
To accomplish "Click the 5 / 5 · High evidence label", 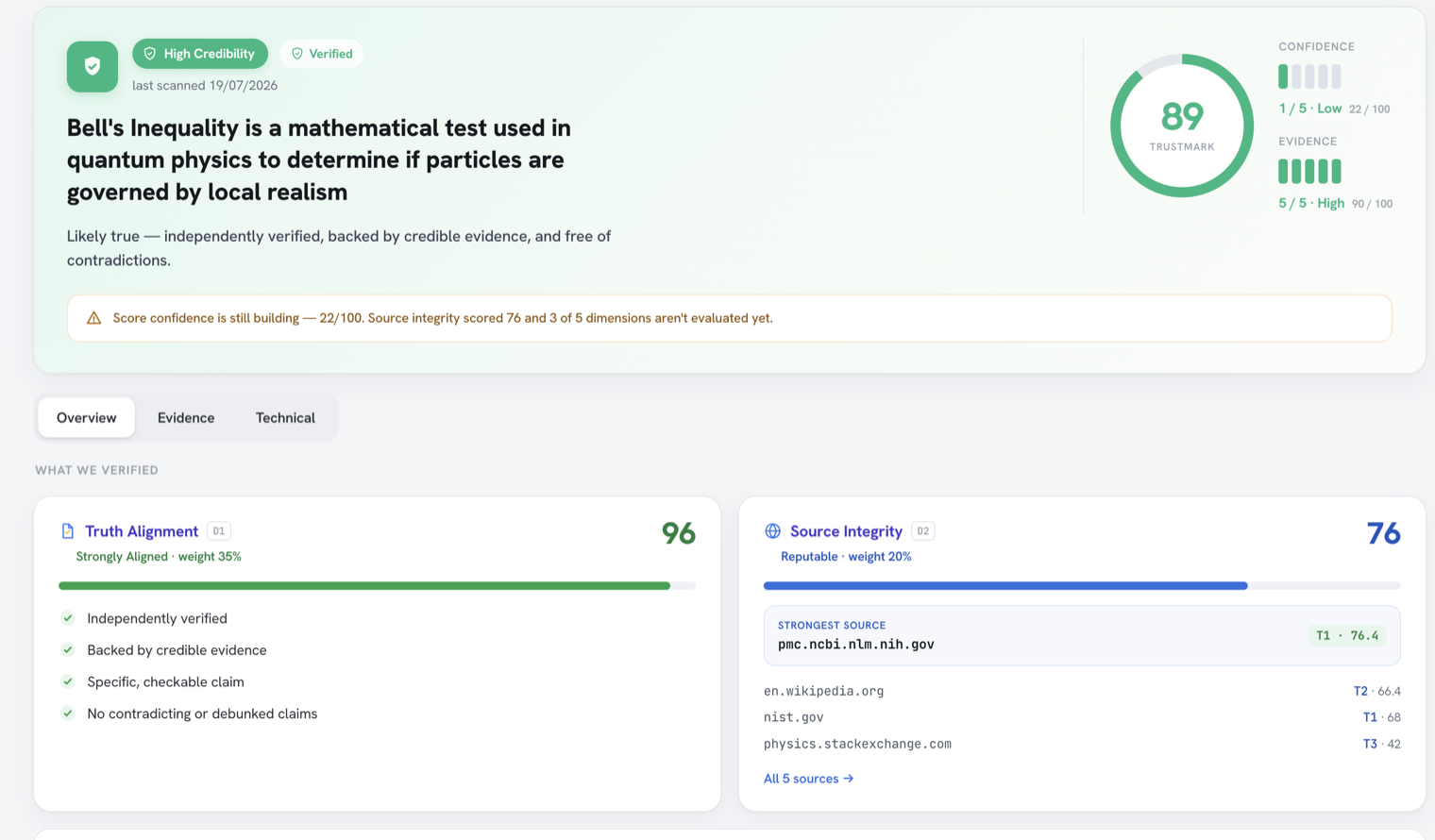I will pyautogui.click(x=1311, y=203).
